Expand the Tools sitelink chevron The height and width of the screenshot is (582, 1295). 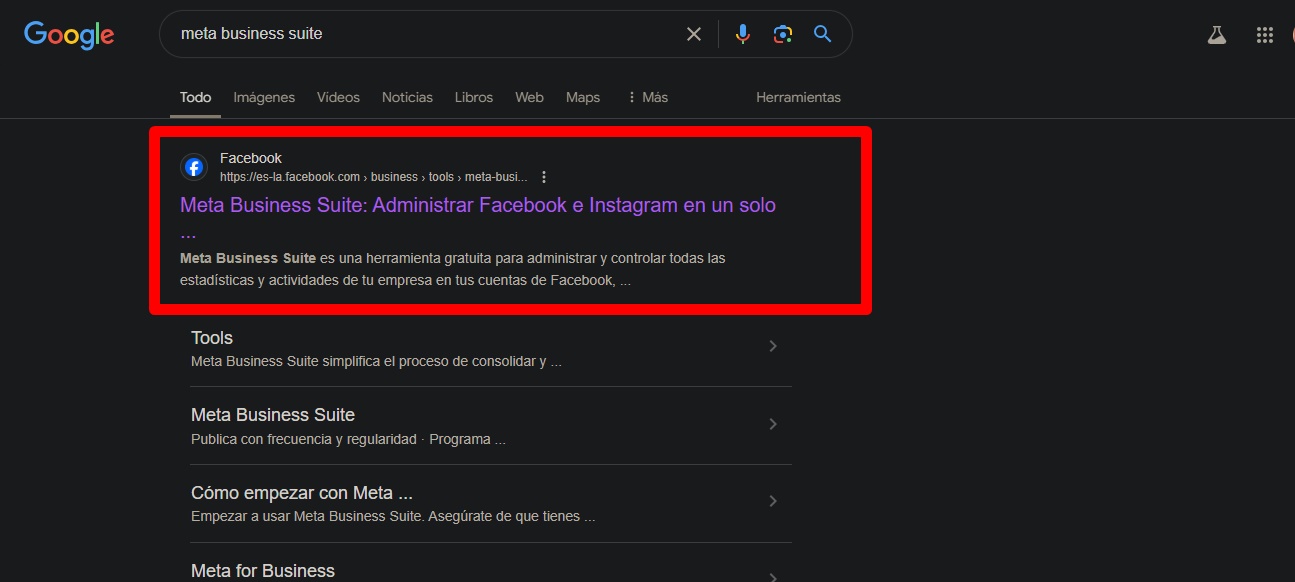pyautogui.click(x=772, y=346)
